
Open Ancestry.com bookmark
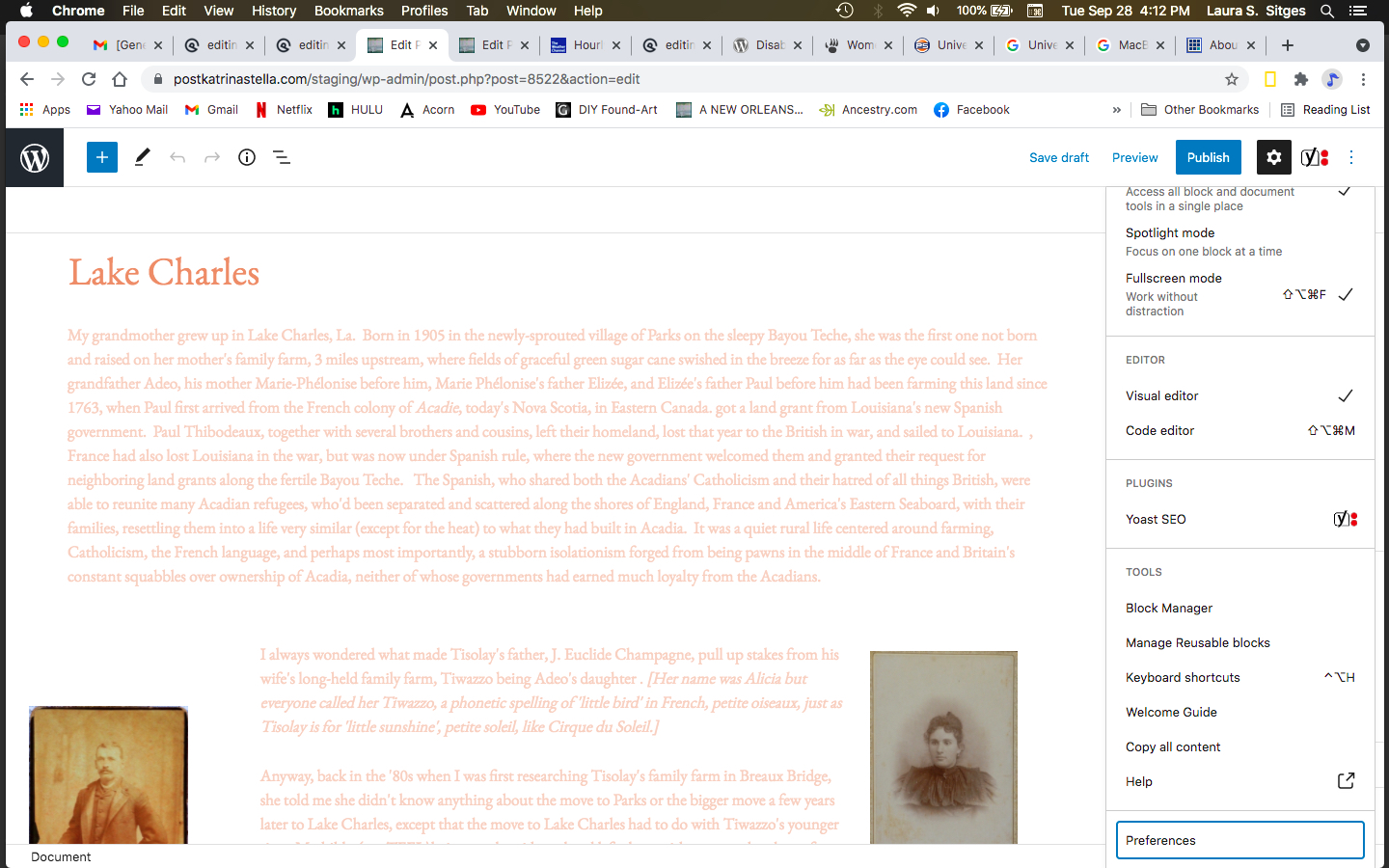[868, 110]
